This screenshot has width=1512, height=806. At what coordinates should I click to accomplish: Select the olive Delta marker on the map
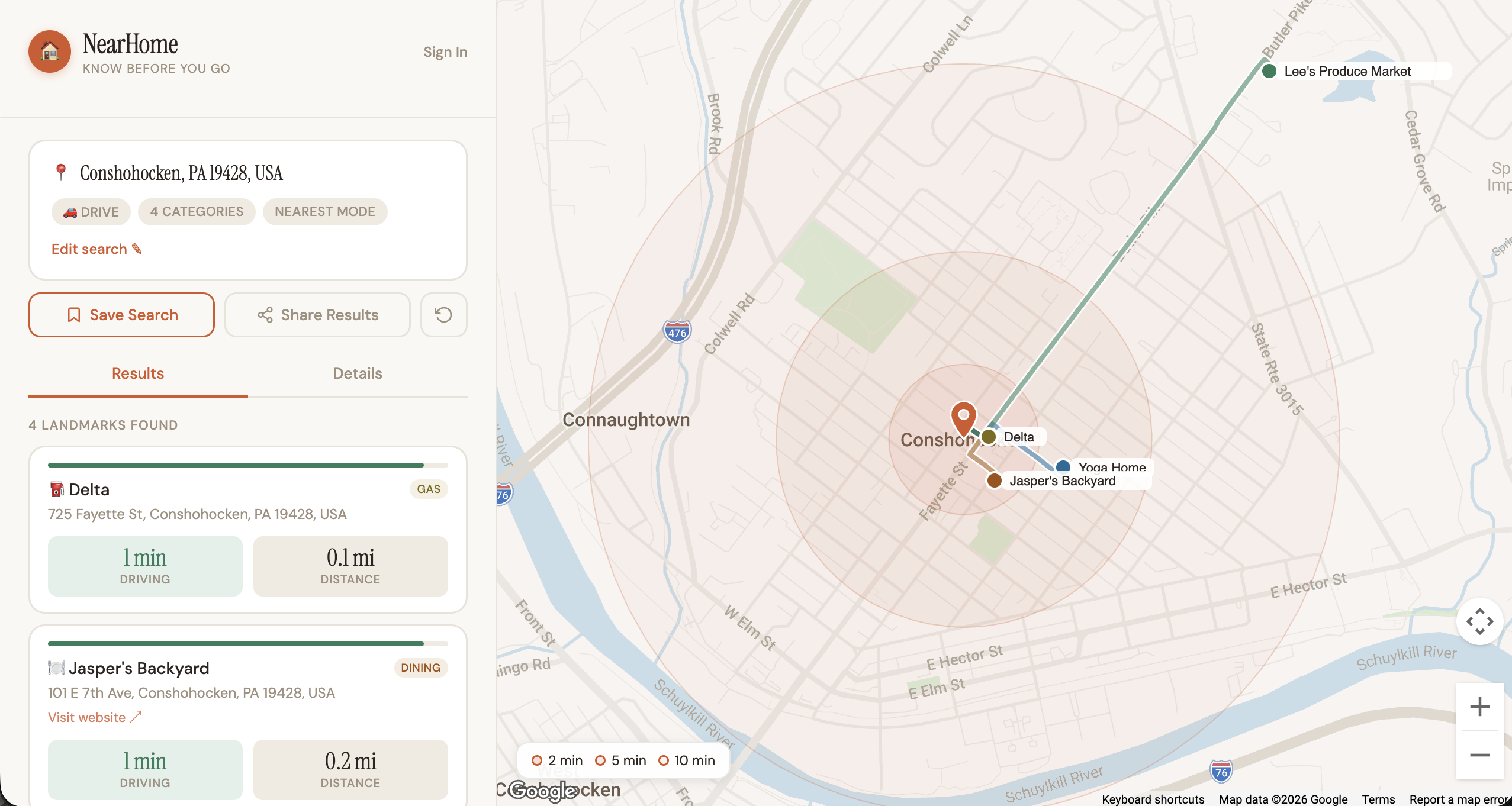click(989, 437)
